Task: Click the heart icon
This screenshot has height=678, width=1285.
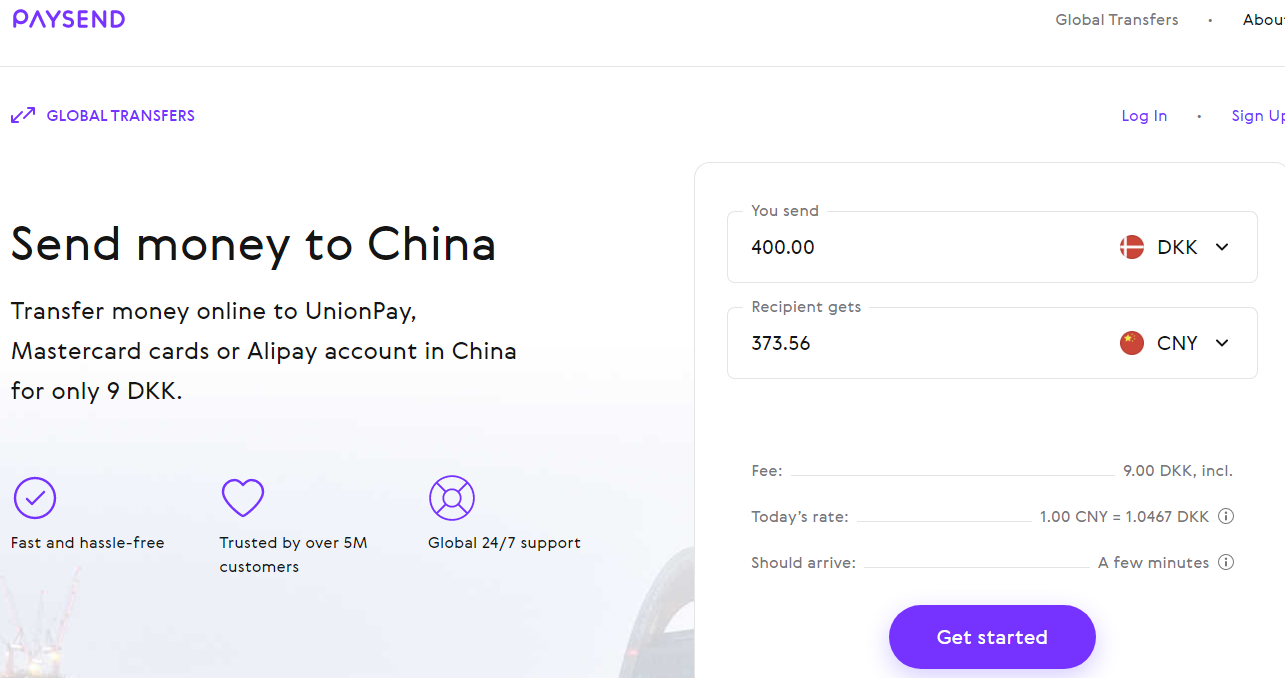Action: coord(242,497)
